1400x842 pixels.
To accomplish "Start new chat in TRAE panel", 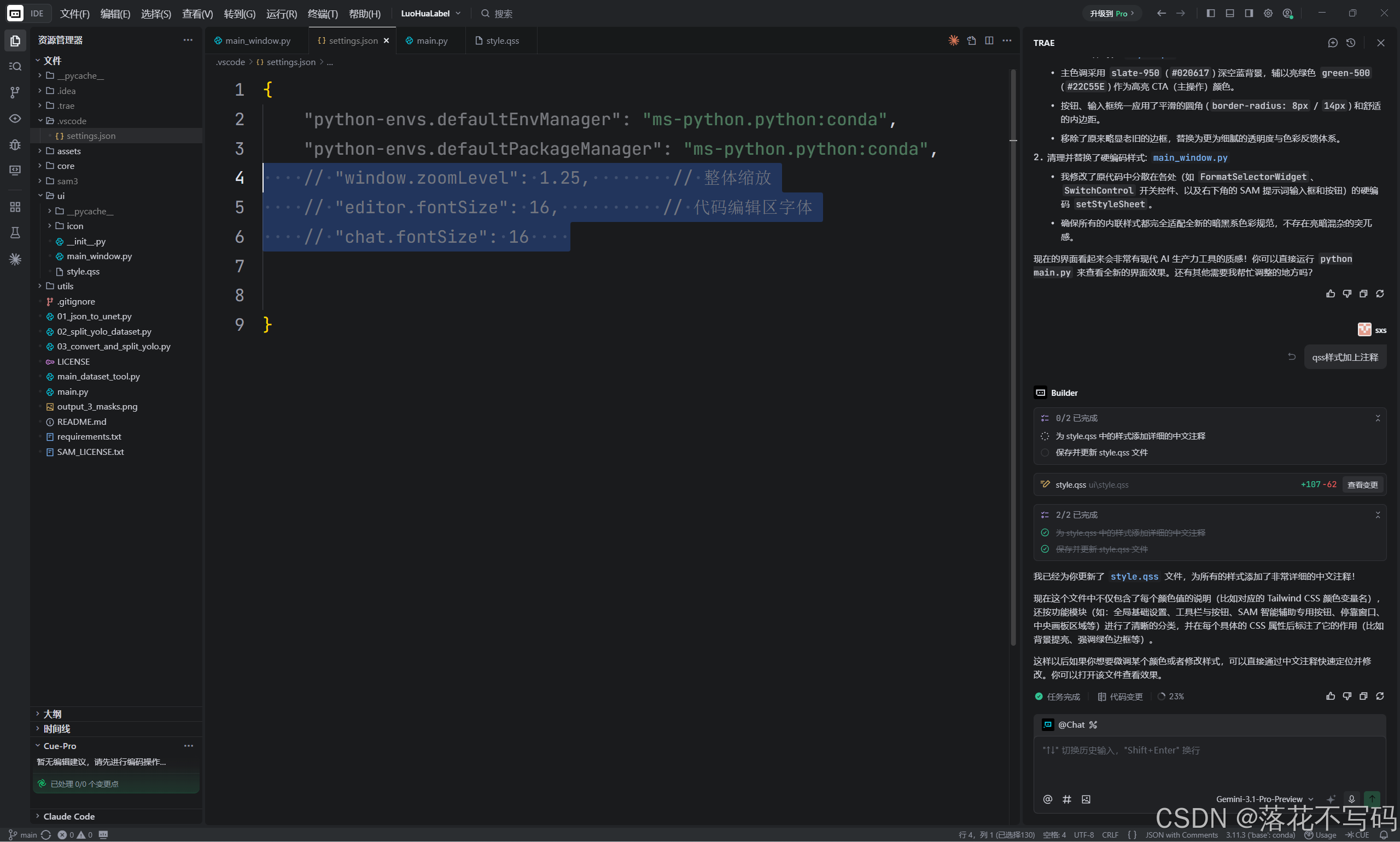I will pos(1333,43).
